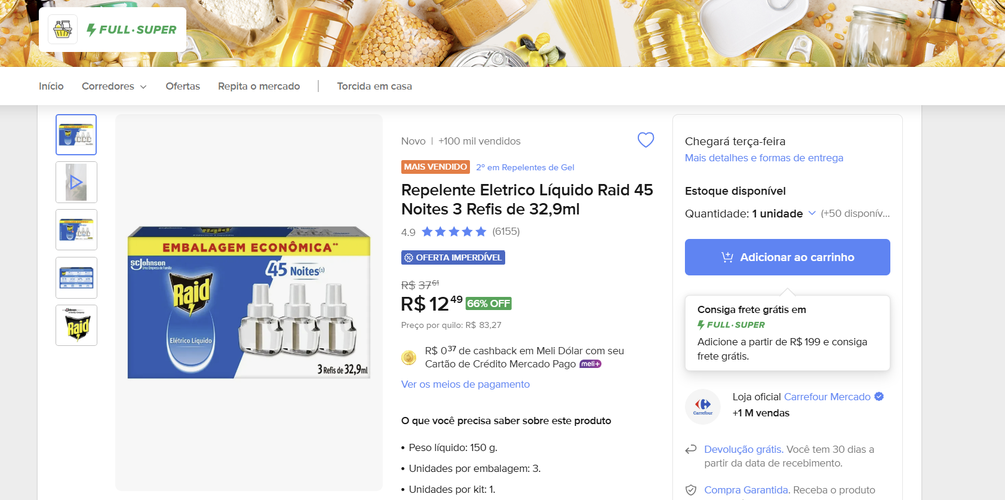Image resolution: width=1005 pixels, height=500 pixels.
Task: Open Torcida em casa
Action: coord(374,86)
